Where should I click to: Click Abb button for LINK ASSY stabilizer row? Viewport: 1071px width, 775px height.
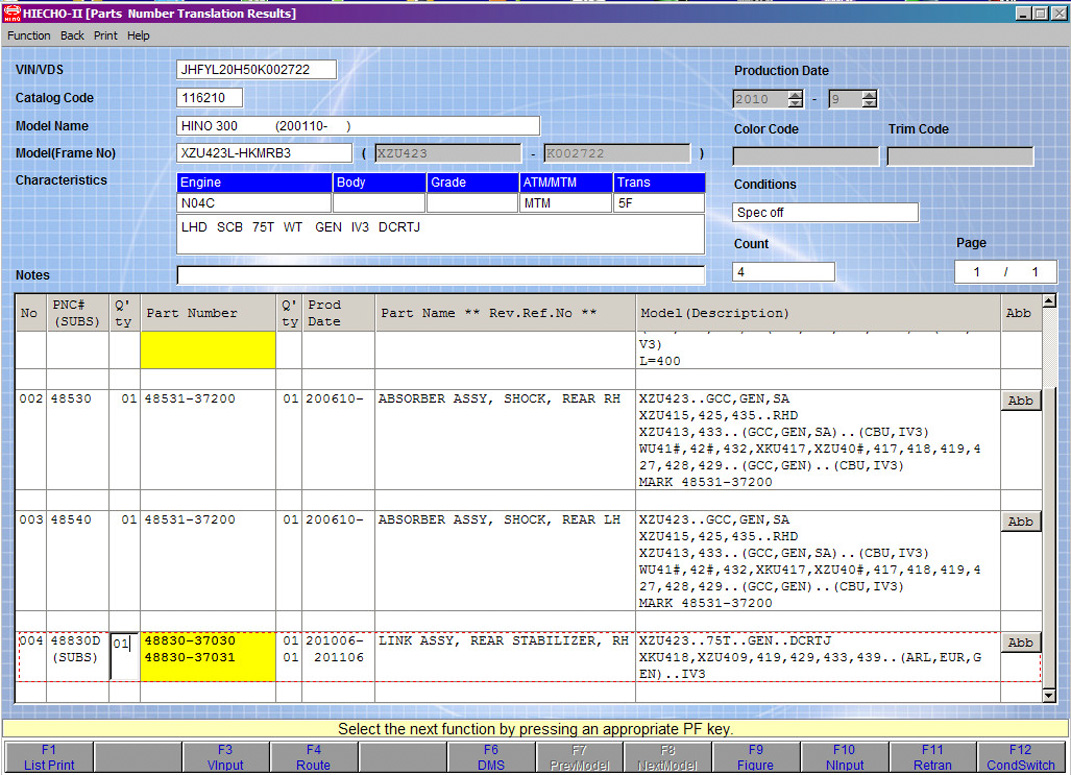(1020, 642)
